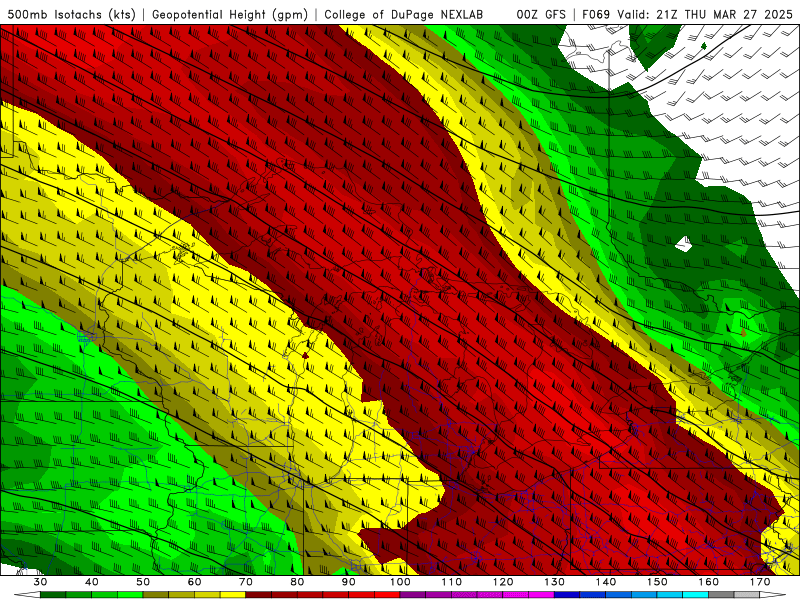Click the right arrow end of color bar
The image size is (800, 600).
click(x=773, y=594)
